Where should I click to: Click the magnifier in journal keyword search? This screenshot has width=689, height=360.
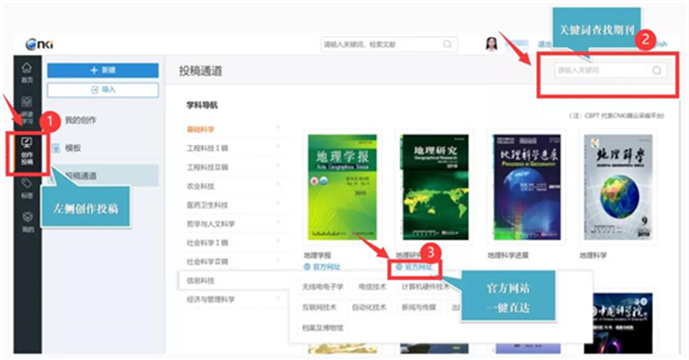(x=656, y=70)
